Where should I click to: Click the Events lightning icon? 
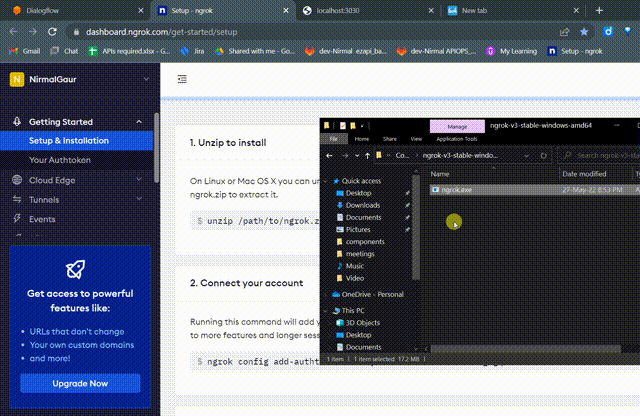[17, 219]
